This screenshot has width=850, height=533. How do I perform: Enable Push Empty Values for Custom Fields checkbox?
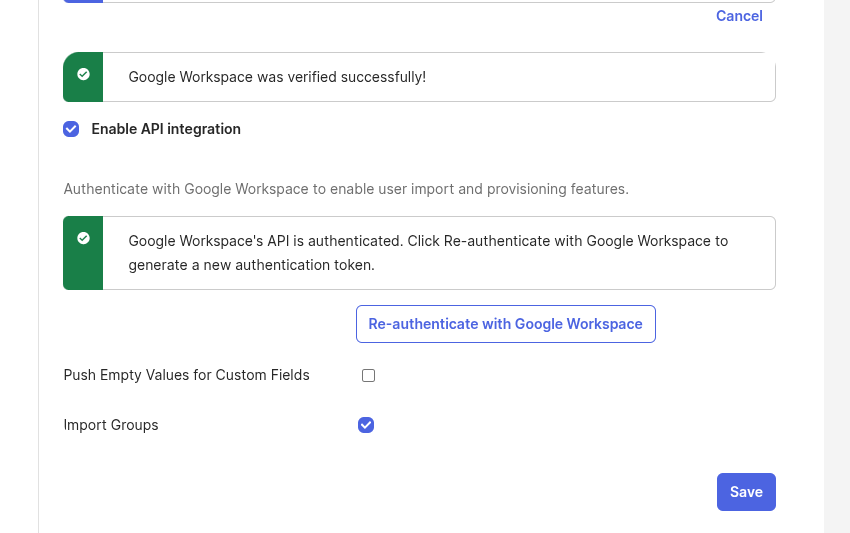(x=368, y=376)
